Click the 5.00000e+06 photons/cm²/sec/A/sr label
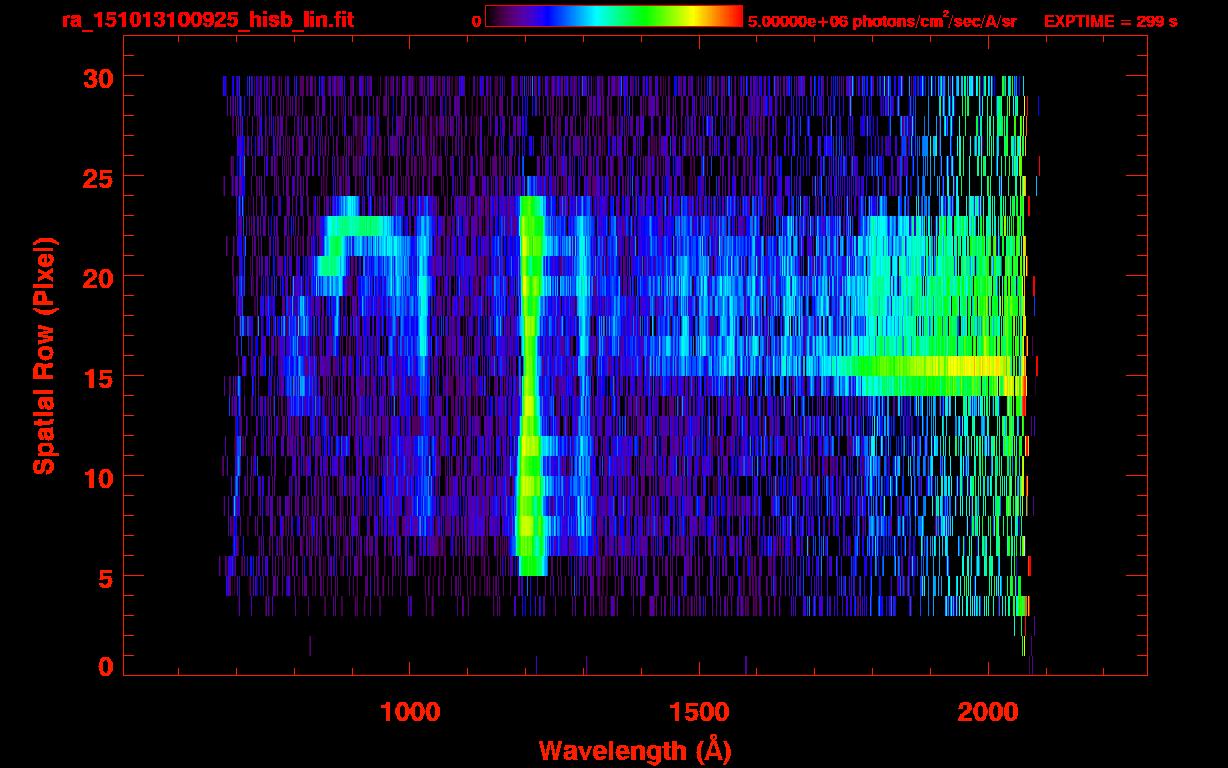Image resolution: width=1228 pixels, height=768 pixels. click(x=882, y=20)
